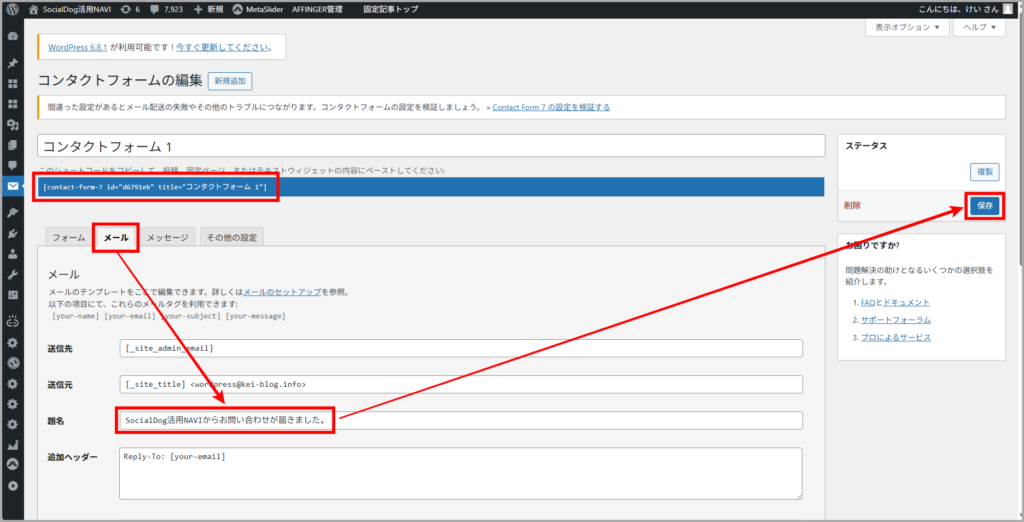The height and width of the screenshot is (522, 1024).
Task: Open the Tools wrench icon in sidebar
Action: tap(13, 274)
